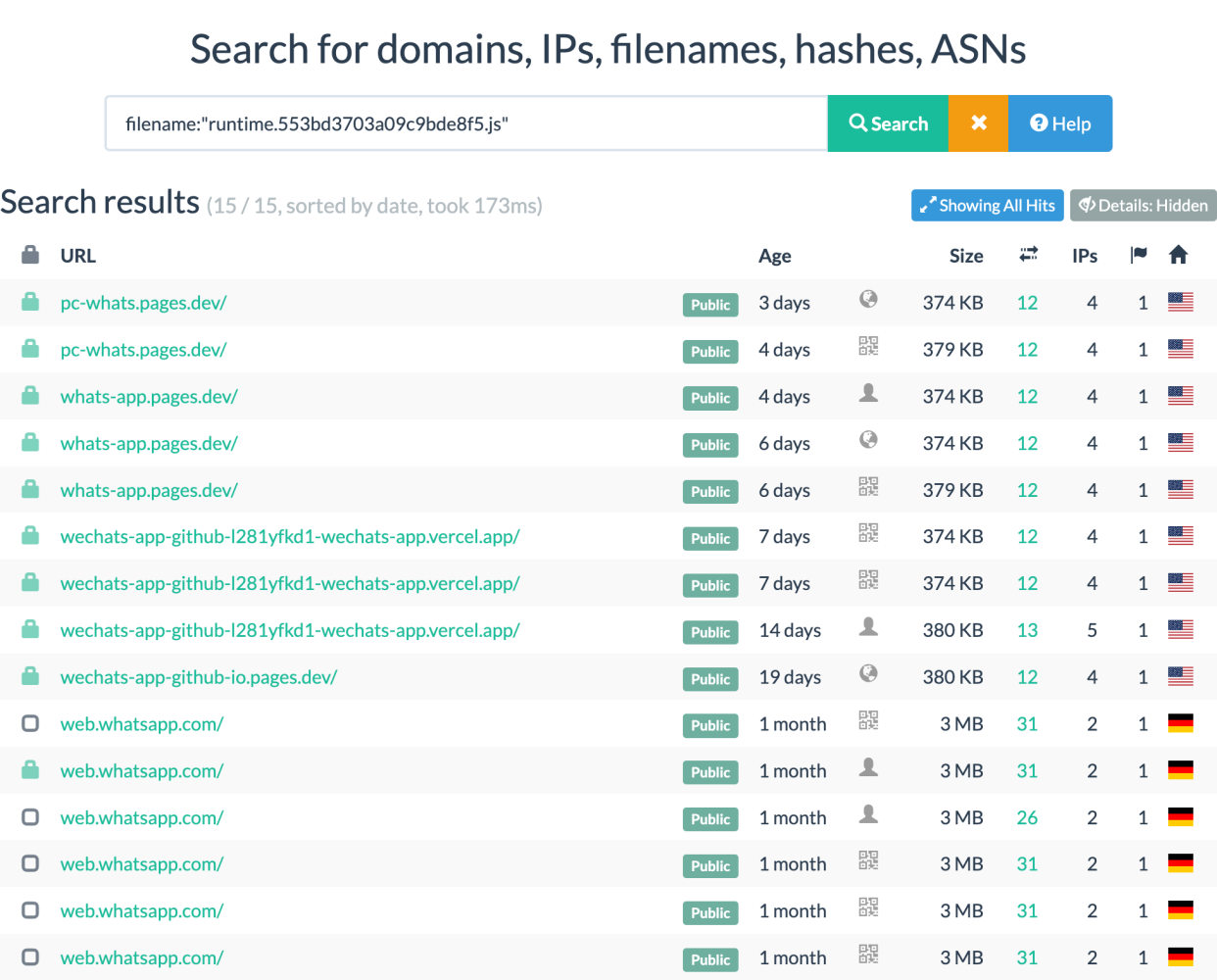
Task: Click the 3 days age text
Action: tap(784, 303)
